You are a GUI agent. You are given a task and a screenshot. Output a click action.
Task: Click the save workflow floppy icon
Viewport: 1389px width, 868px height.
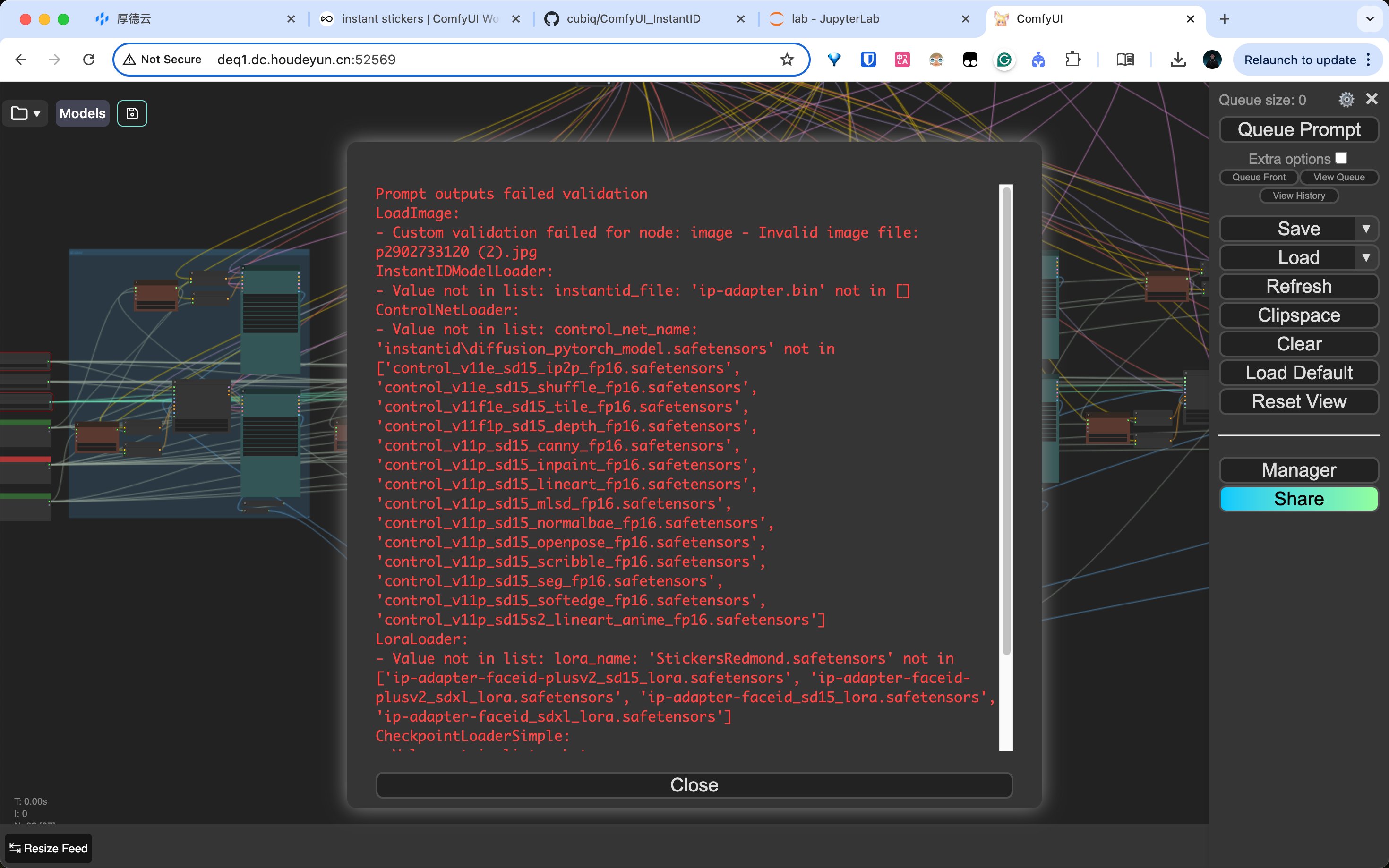[x=132, y=113]
